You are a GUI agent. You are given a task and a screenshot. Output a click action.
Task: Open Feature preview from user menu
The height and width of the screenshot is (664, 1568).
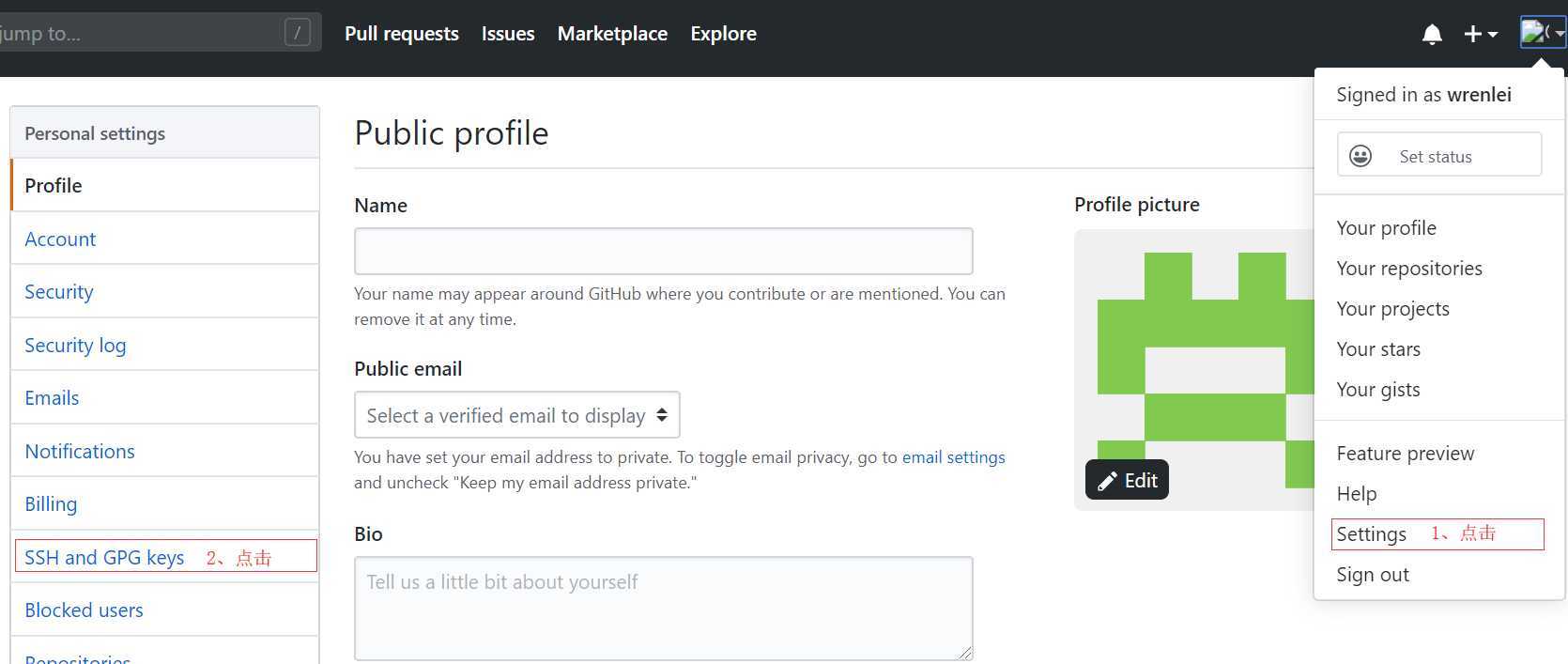pos(1405,454)
